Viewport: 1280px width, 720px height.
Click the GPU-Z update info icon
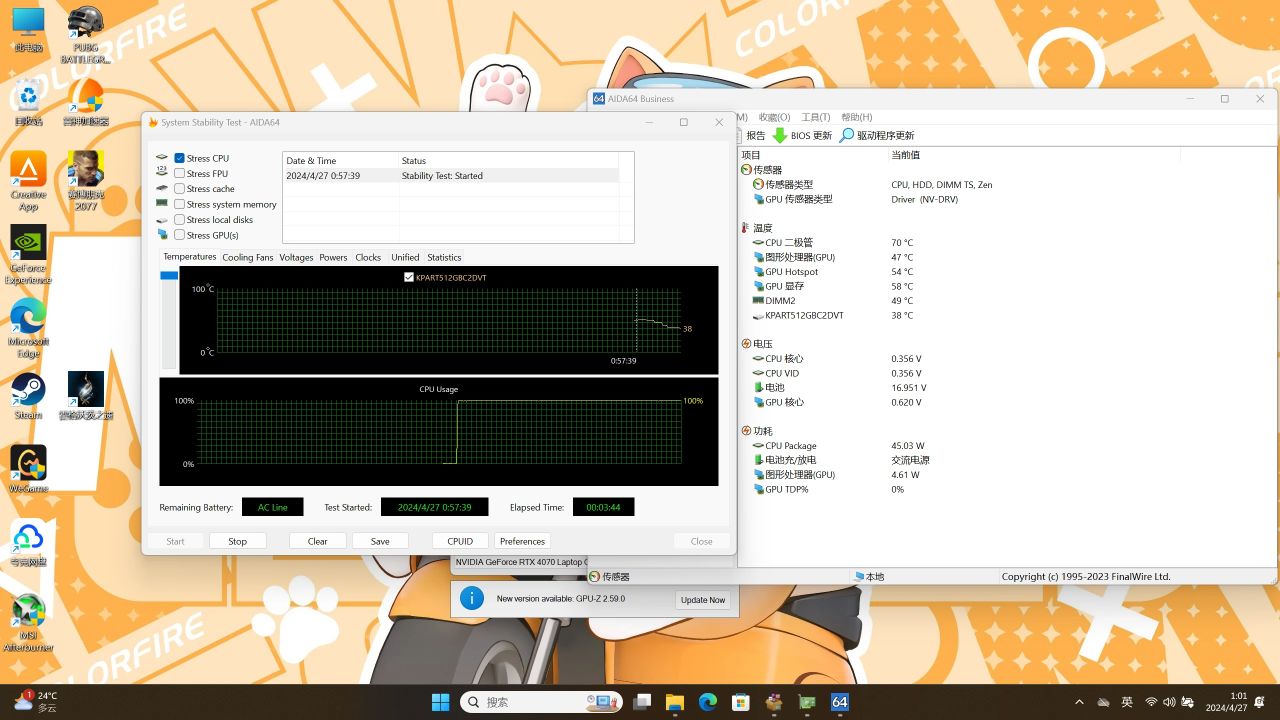coord(472,599)
